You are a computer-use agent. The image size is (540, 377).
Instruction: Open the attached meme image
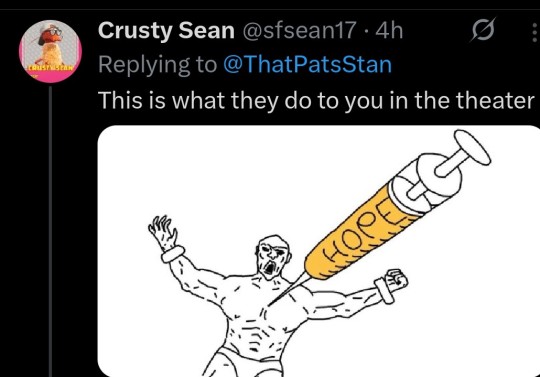tap(319, 251)
